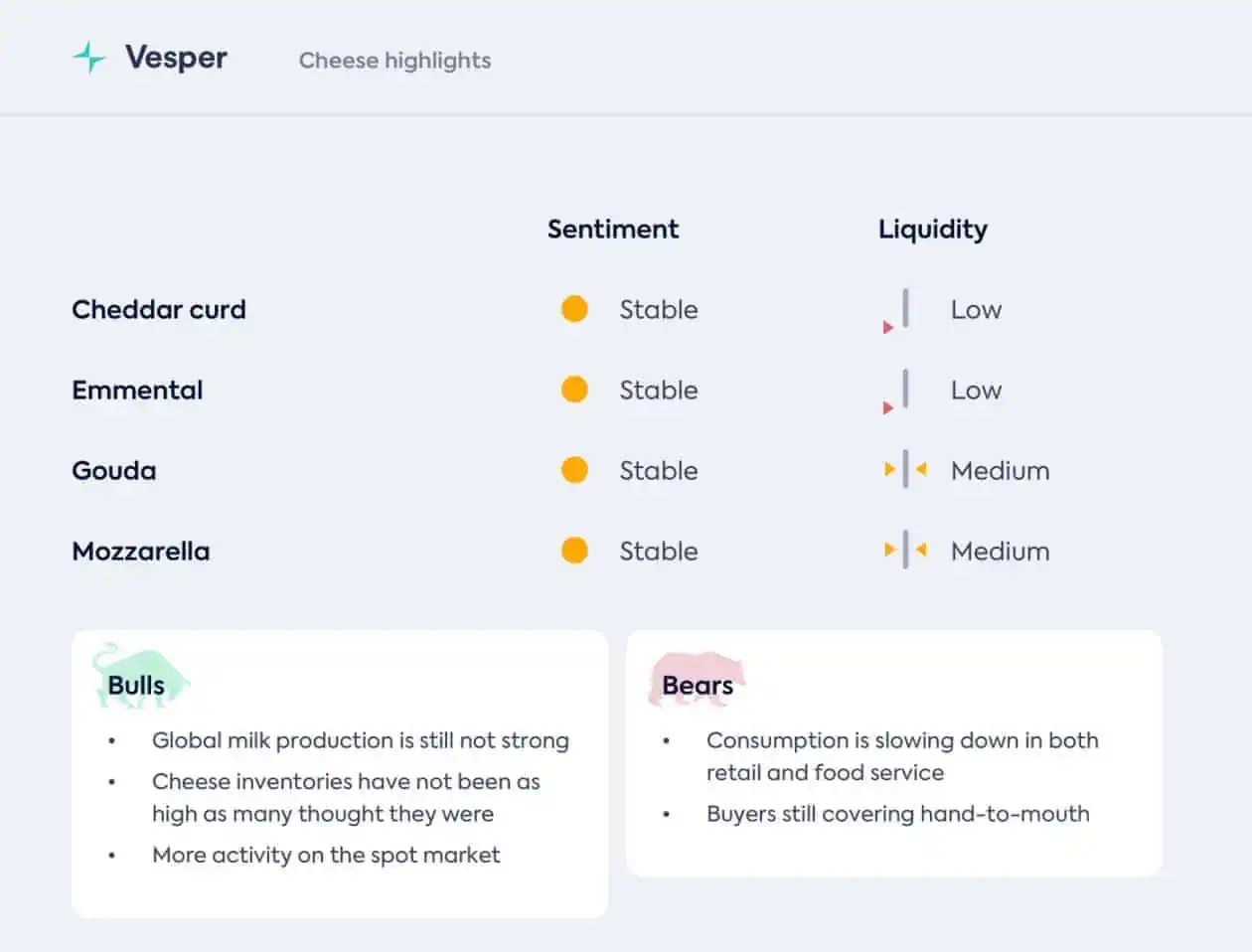
Task: Click the Vesper brand name
Action: click(x=176, y=58)
